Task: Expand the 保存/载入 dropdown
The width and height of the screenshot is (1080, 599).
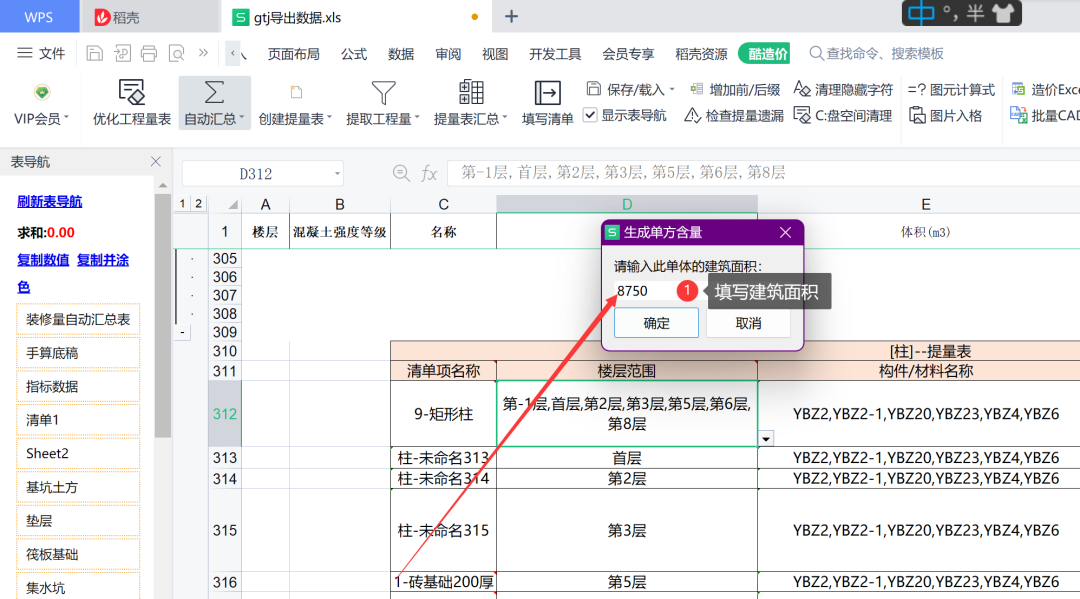Action: [x=672, y=89]
